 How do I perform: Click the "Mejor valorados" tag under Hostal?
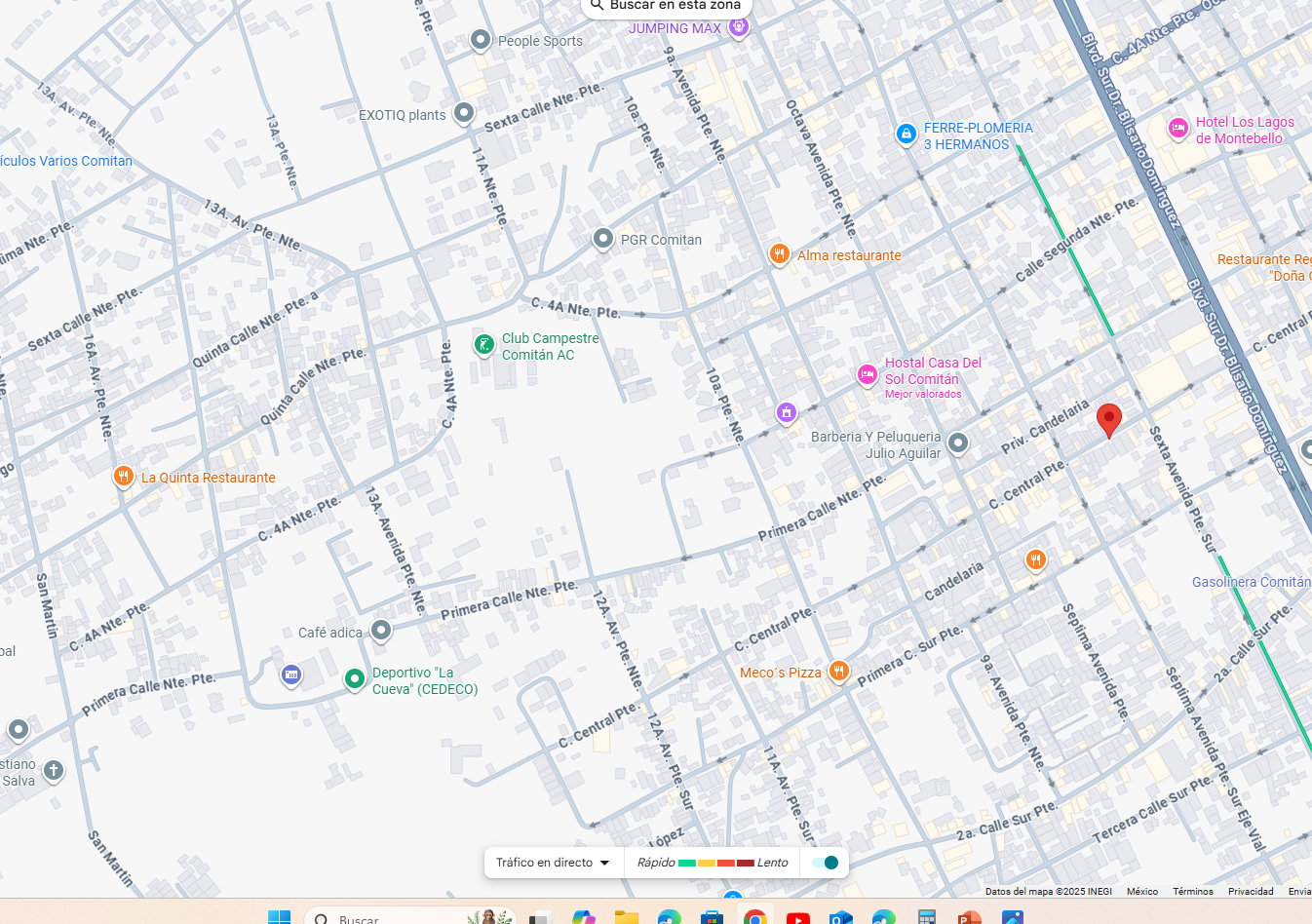pyautogui.click(x=923, y=394)
